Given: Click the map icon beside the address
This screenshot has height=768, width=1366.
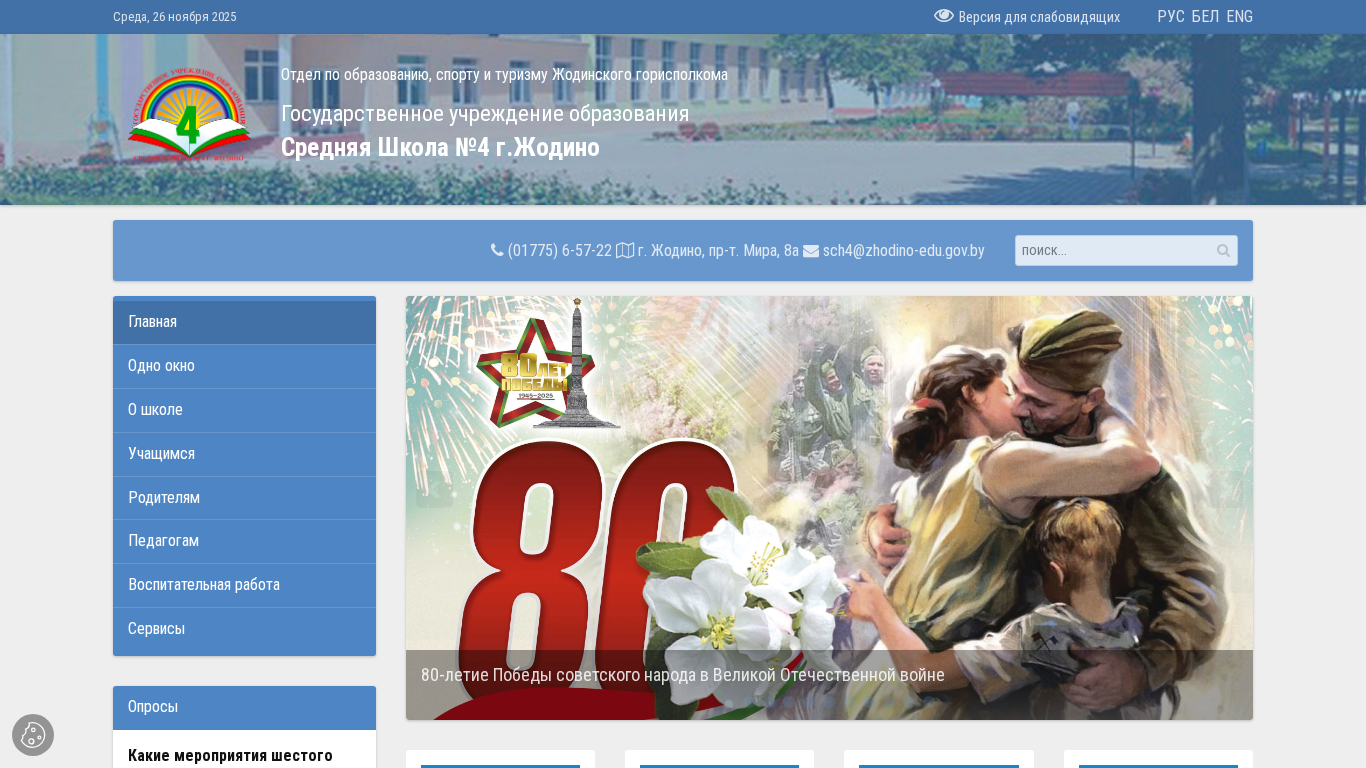Looking at the screenshot, I should pos(625,250).
